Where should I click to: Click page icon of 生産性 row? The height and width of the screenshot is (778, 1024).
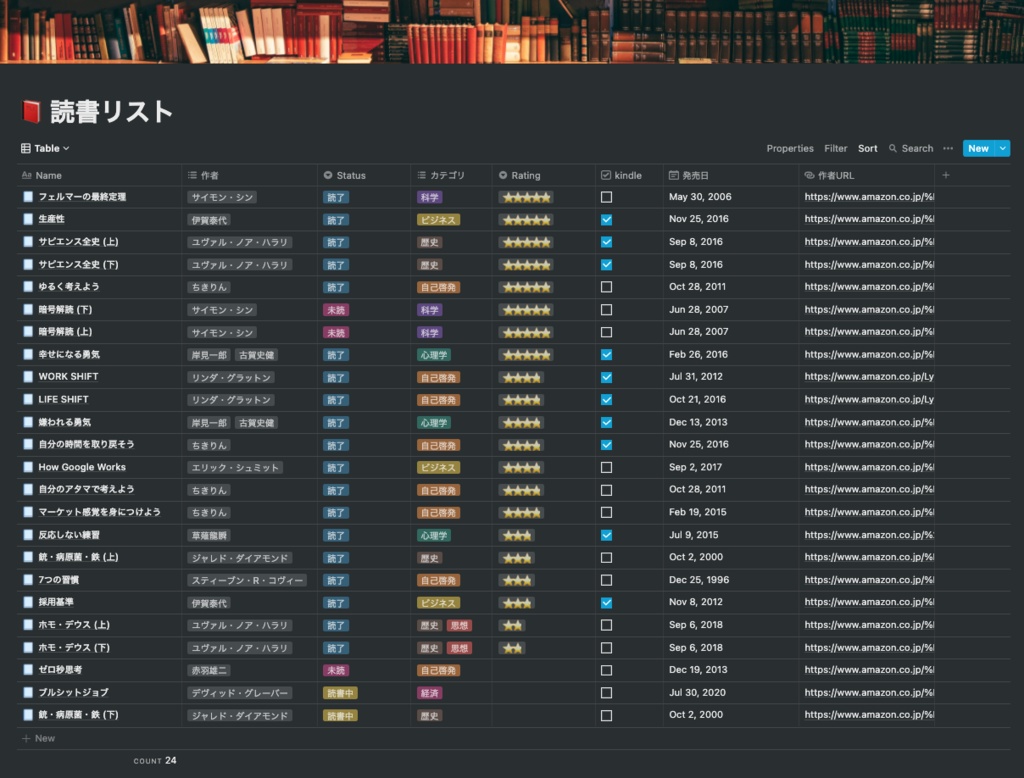[27, 219]
